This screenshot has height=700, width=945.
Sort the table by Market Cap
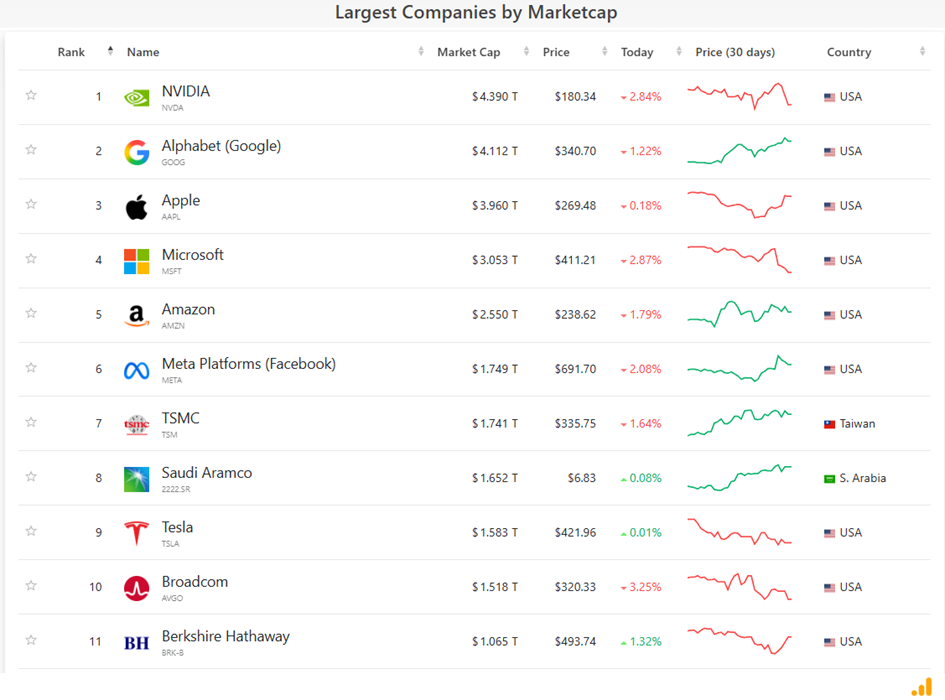(x=468, y=52)
